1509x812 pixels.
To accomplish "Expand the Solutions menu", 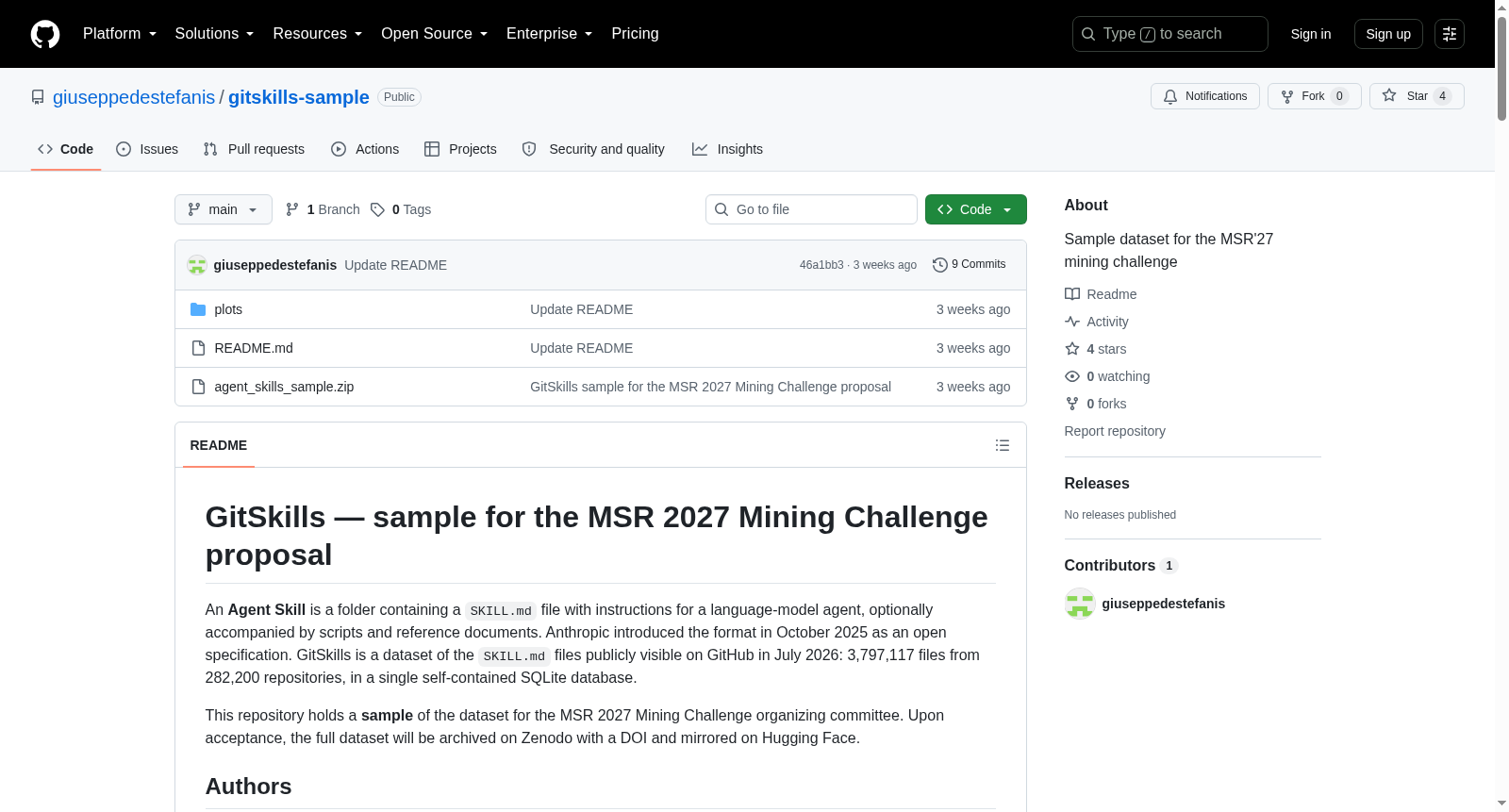I will [214, 34].
